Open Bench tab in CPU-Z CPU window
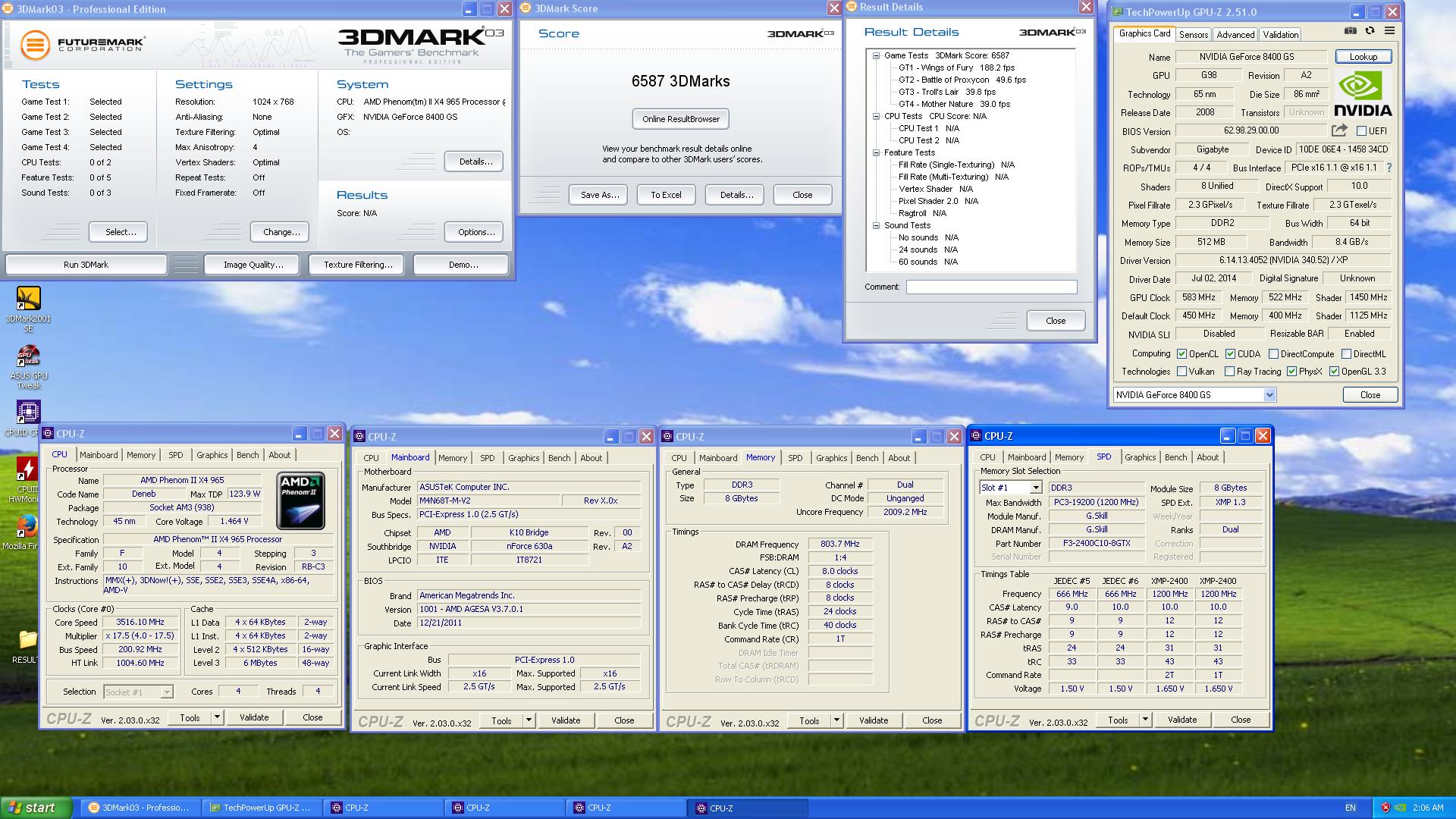Image resolution: width=1456 pixels, height=819 pixels. [247, 455]
